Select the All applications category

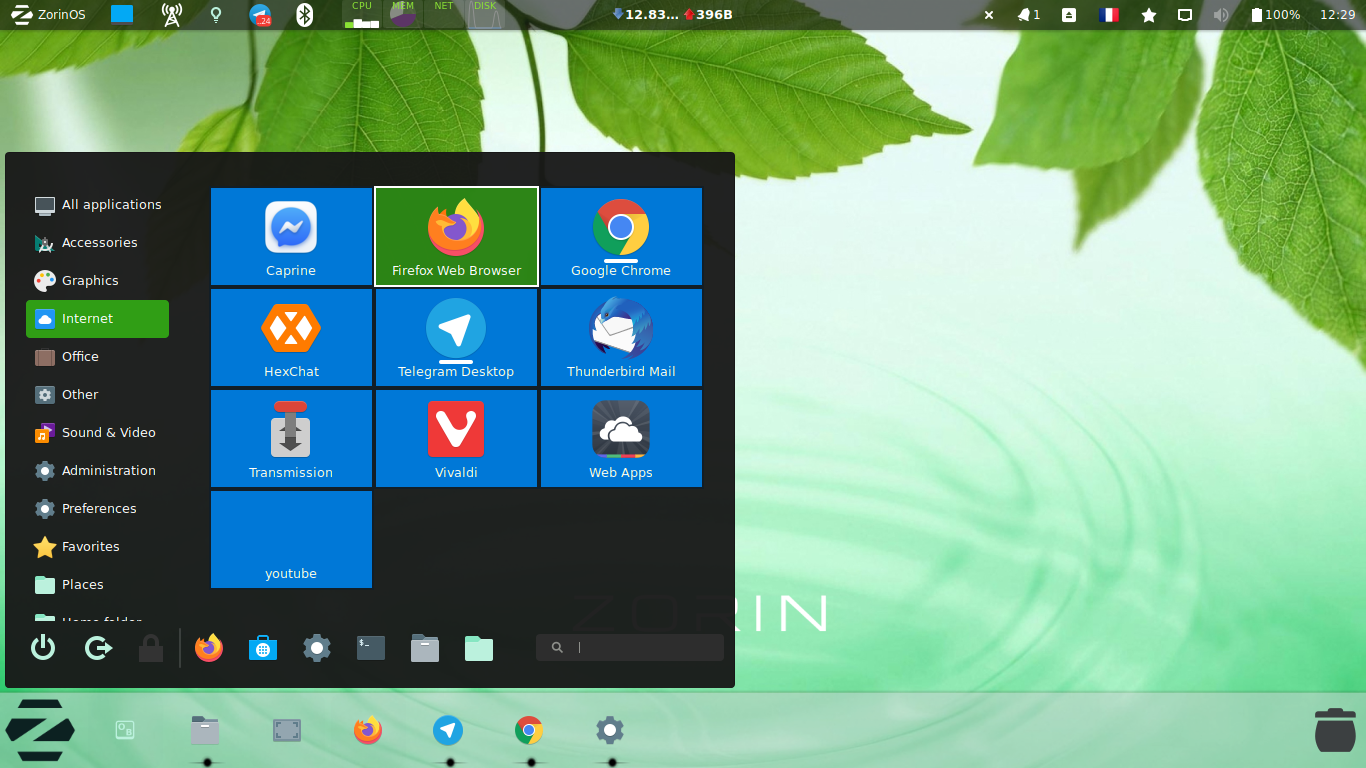tap(97, 205)
